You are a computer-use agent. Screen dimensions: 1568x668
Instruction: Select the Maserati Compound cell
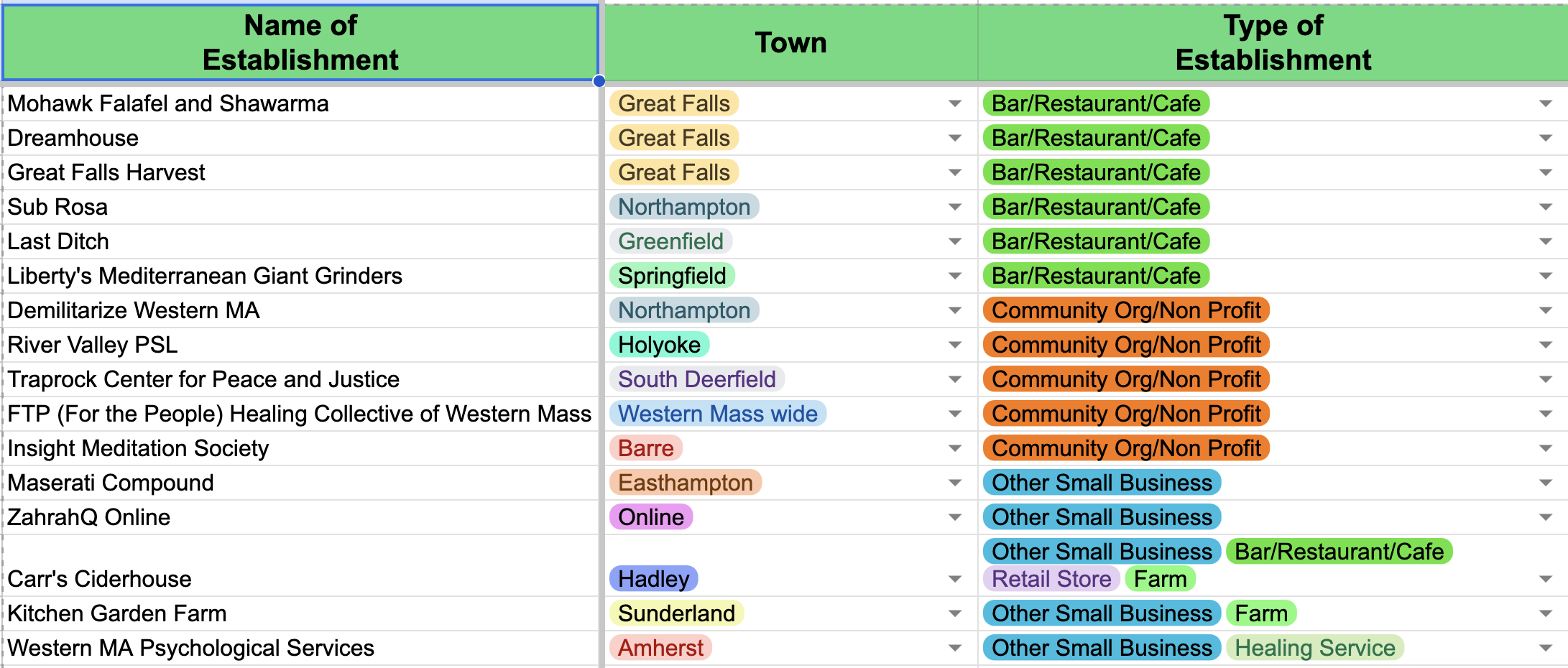tap(300, 483)
